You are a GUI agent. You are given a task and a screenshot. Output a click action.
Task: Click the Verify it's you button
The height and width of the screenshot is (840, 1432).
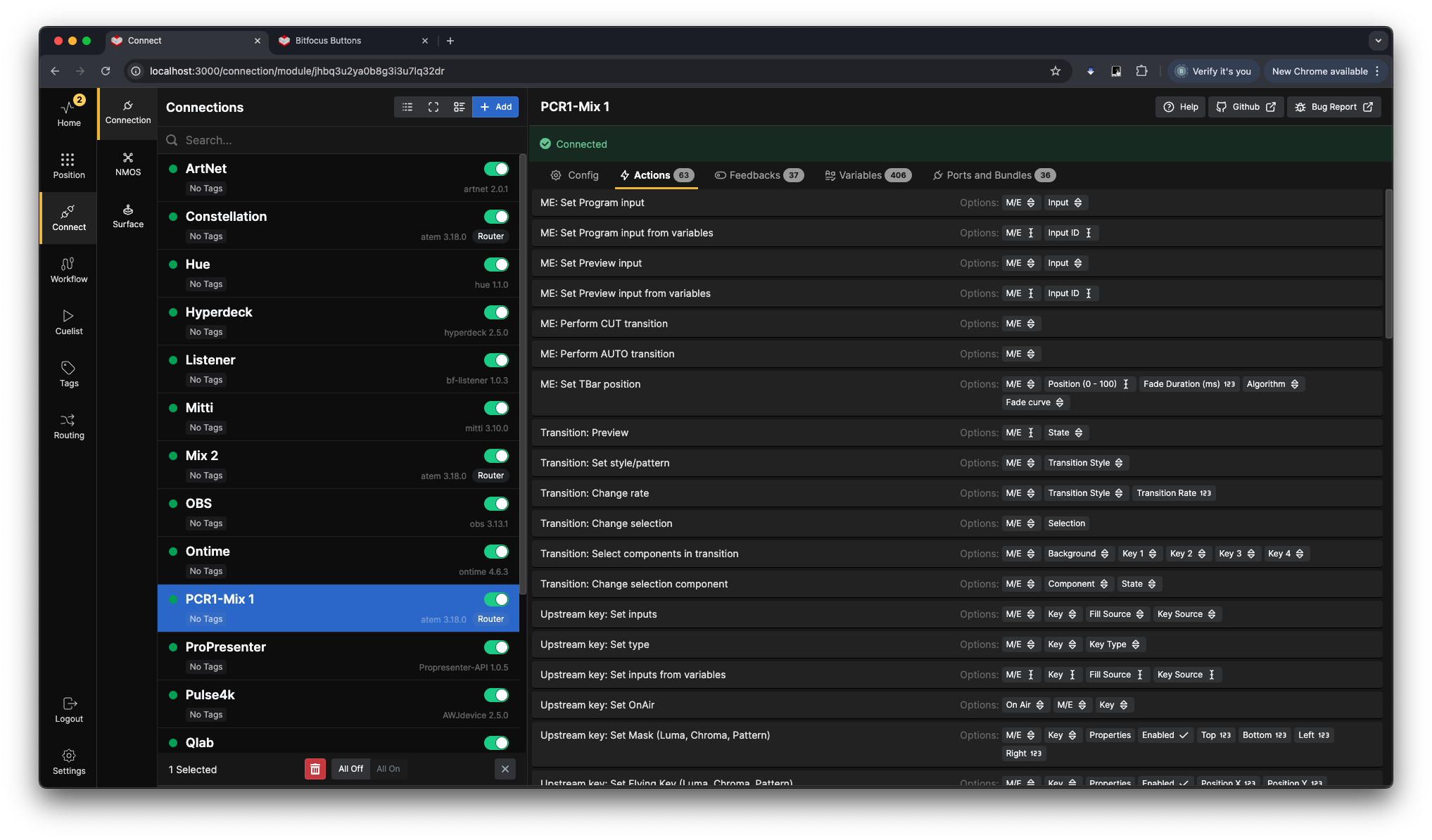[x=1213, y=71]
